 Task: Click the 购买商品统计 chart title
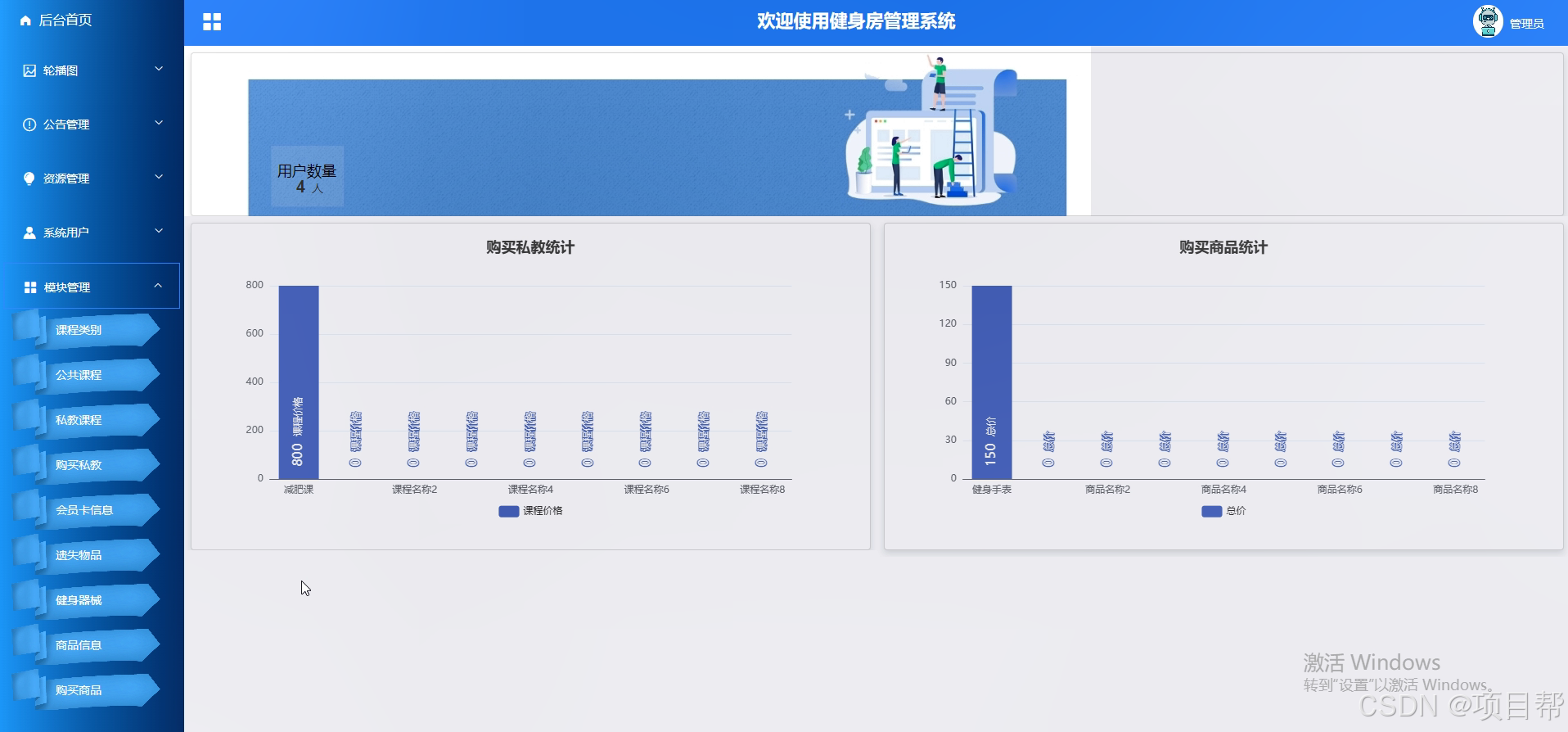[1223, 247]
